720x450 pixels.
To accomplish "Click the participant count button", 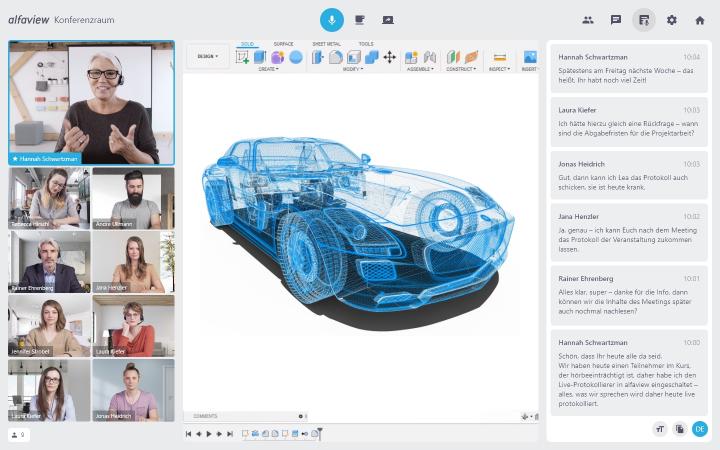I will [18, 435].
